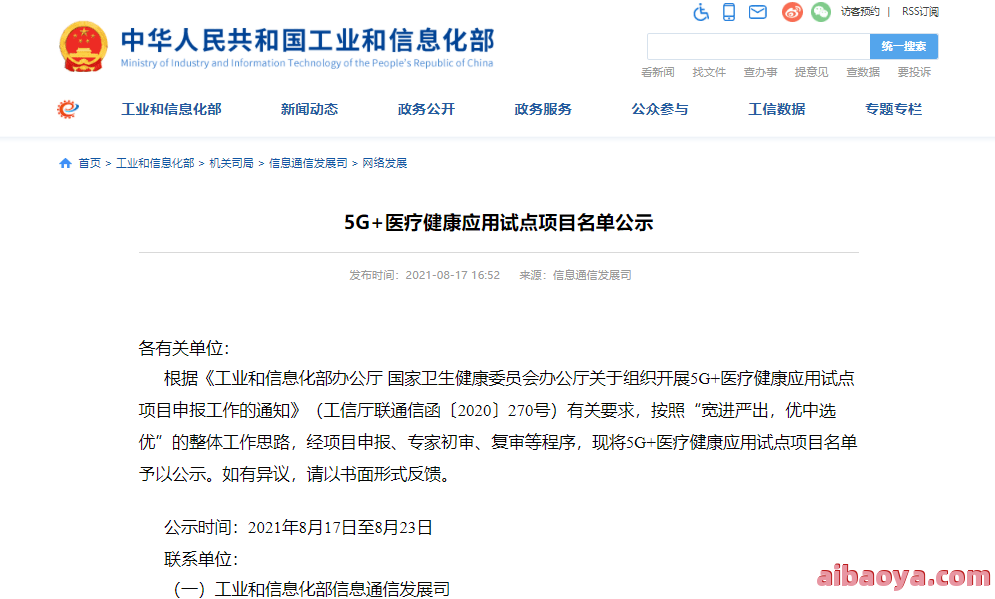Open the 政务服务 nav menu
The image size is (995, 599).
[x=543, y=109]
